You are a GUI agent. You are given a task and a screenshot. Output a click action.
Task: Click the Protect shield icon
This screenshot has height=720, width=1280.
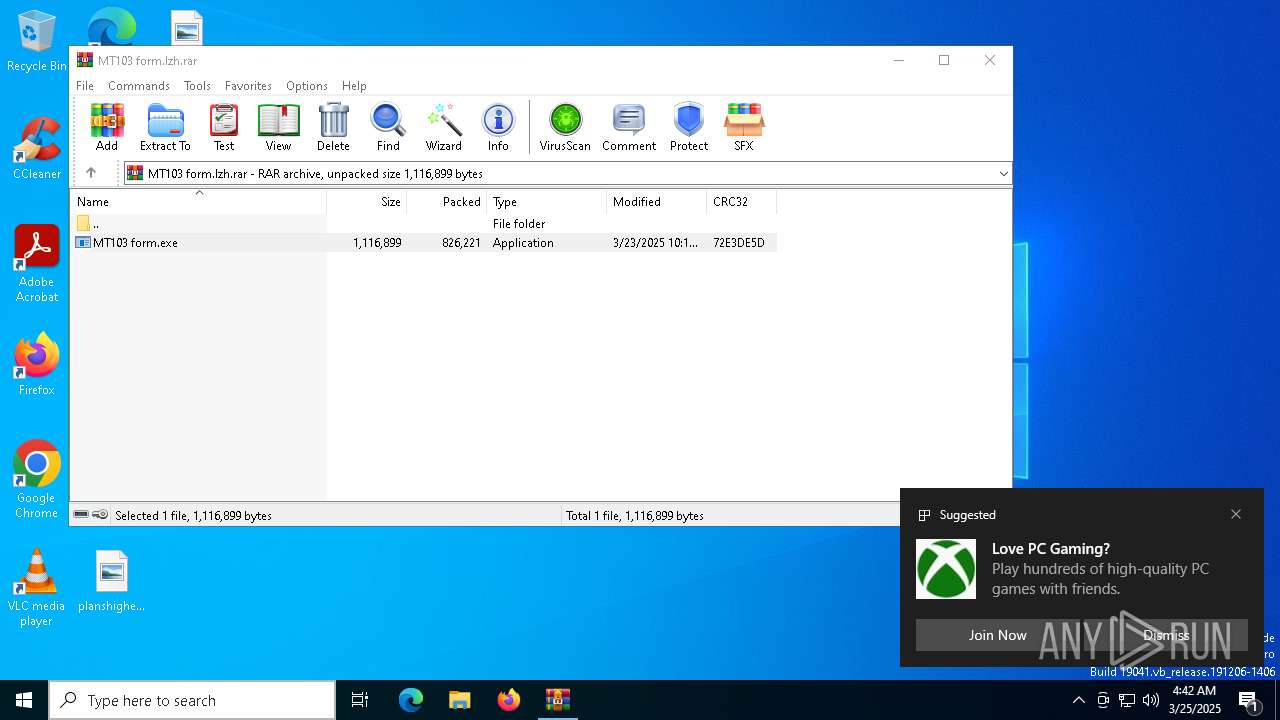689,127
